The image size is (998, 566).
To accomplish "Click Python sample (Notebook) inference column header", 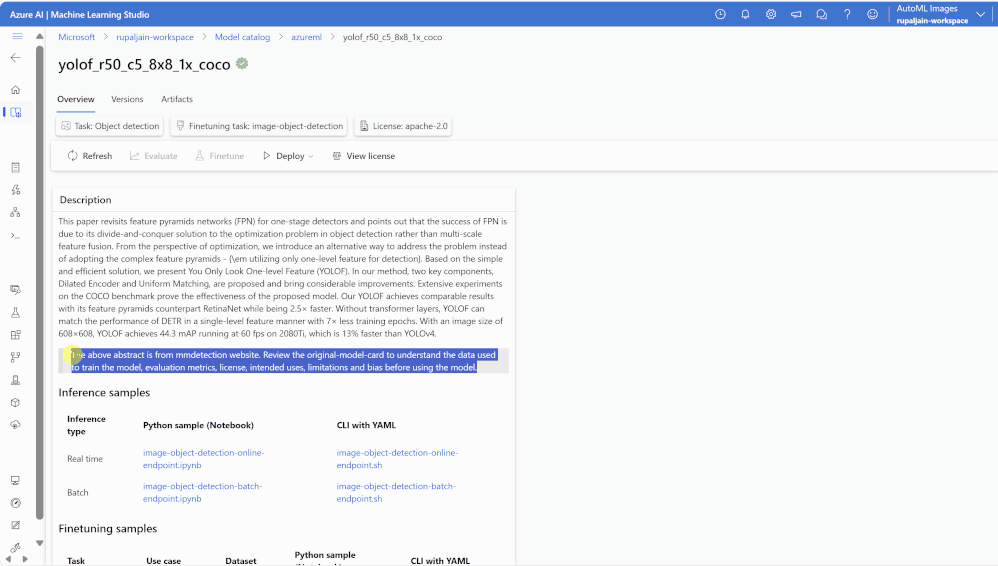I will point(198,425).
